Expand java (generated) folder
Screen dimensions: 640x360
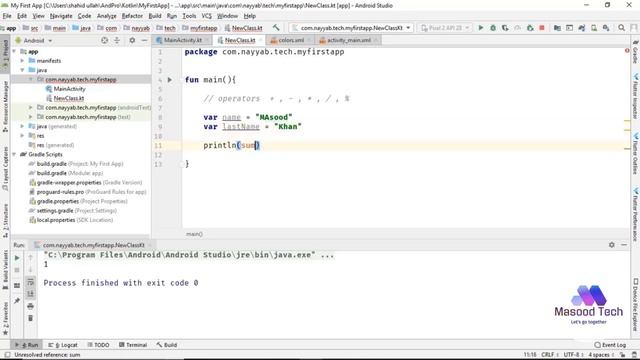click(x=22, y=126)
